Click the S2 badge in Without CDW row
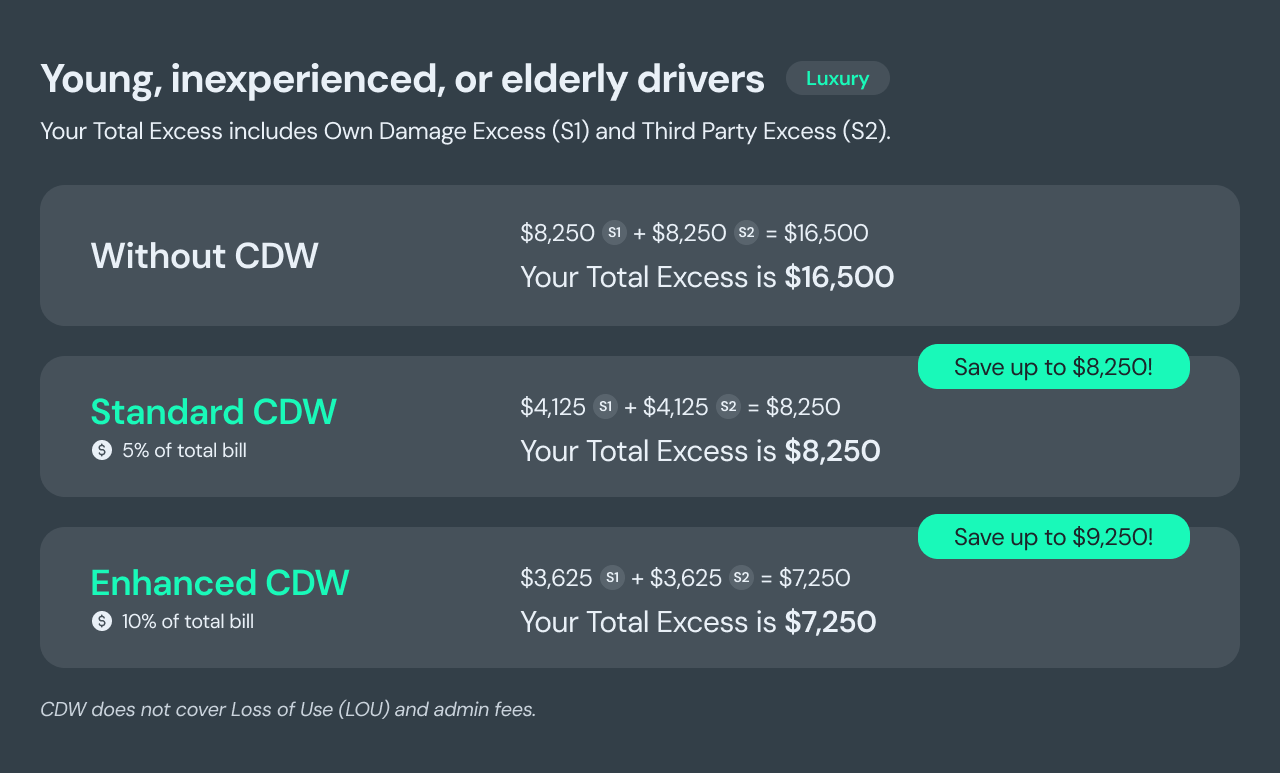Viewport: 1280px width, 773px height. coord(746,233)
